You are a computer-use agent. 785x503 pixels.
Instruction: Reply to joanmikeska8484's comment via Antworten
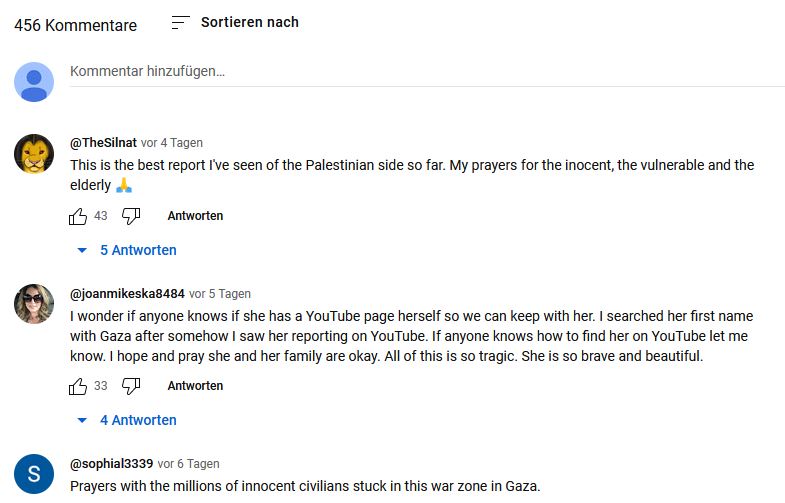195,386
